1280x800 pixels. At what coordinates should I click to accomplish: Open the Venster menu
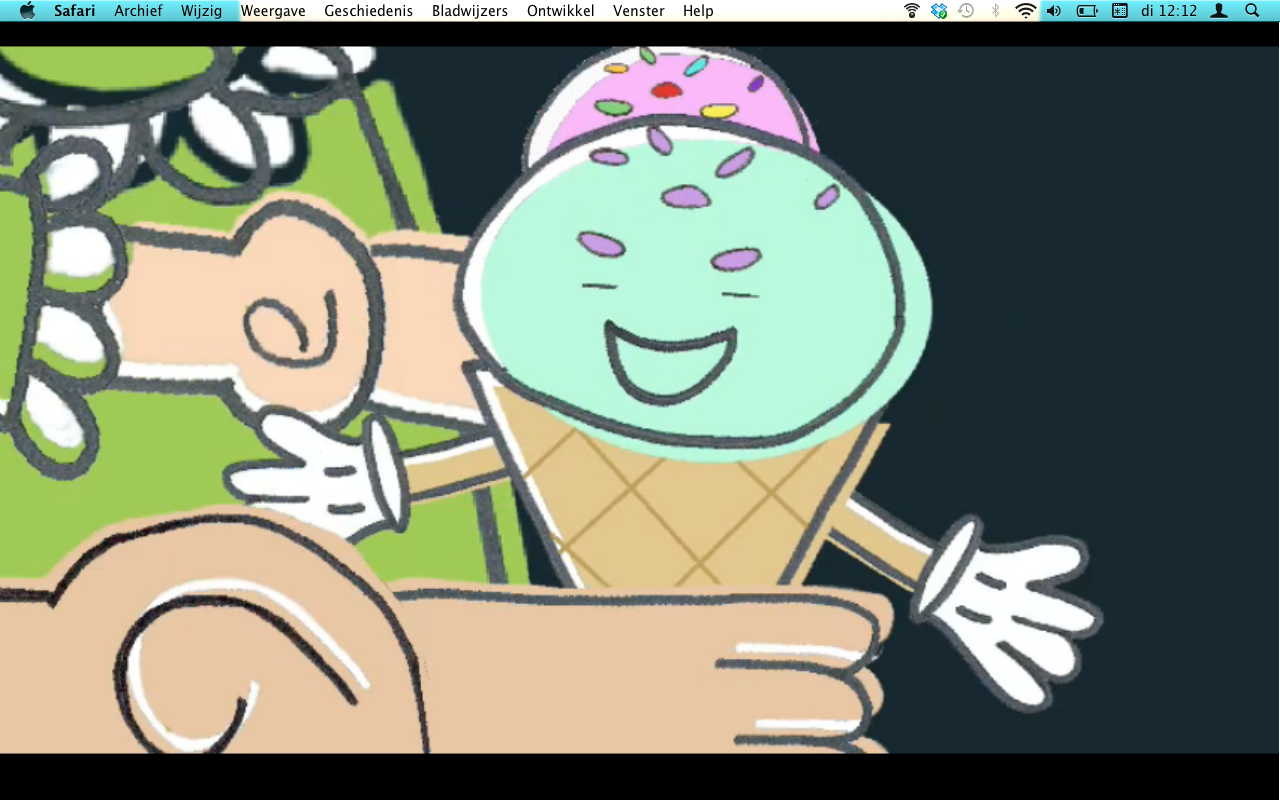tap(639, 11)
